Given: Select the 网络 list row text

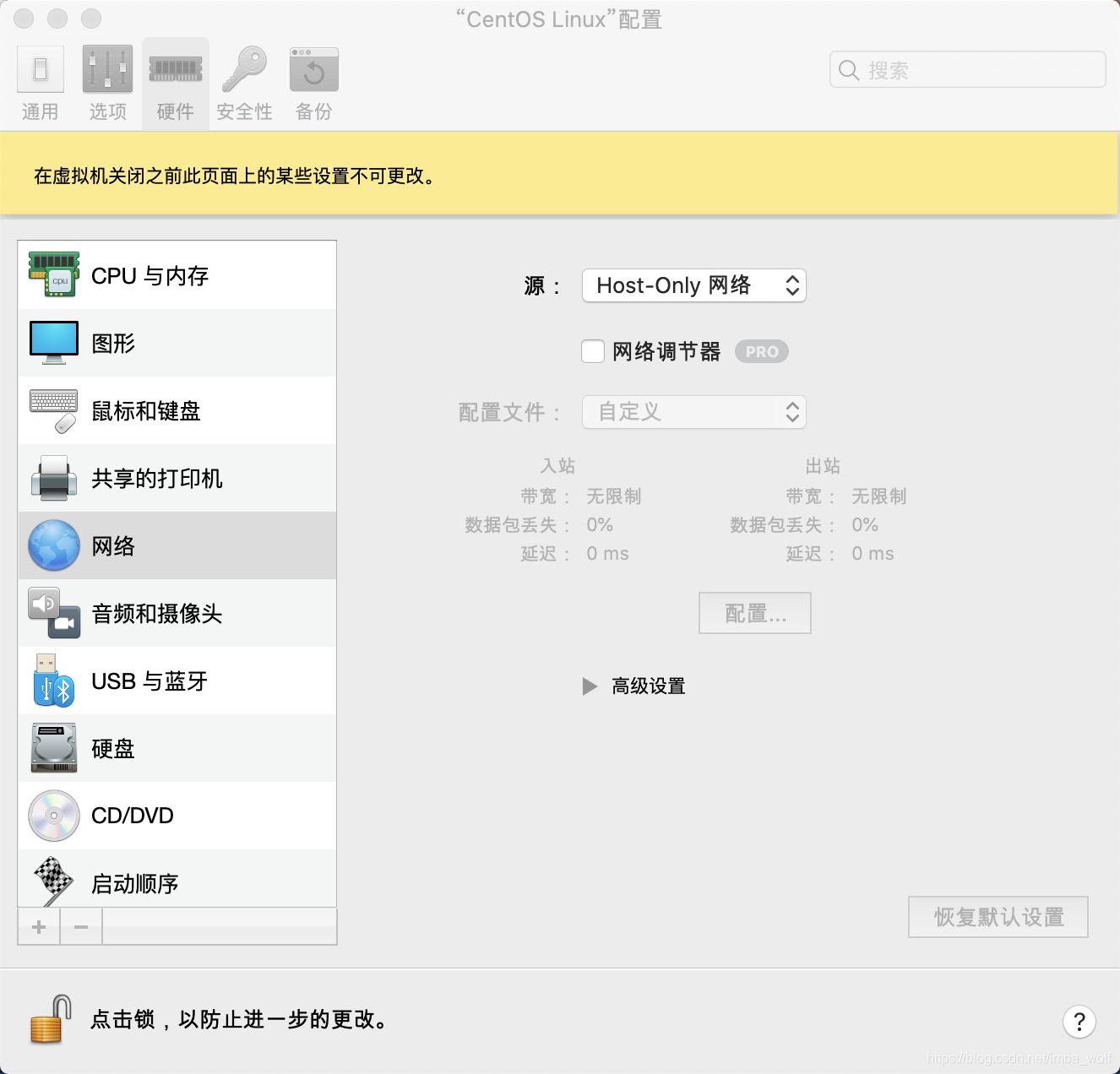Looking at the screenshot, I should (113, 546).
